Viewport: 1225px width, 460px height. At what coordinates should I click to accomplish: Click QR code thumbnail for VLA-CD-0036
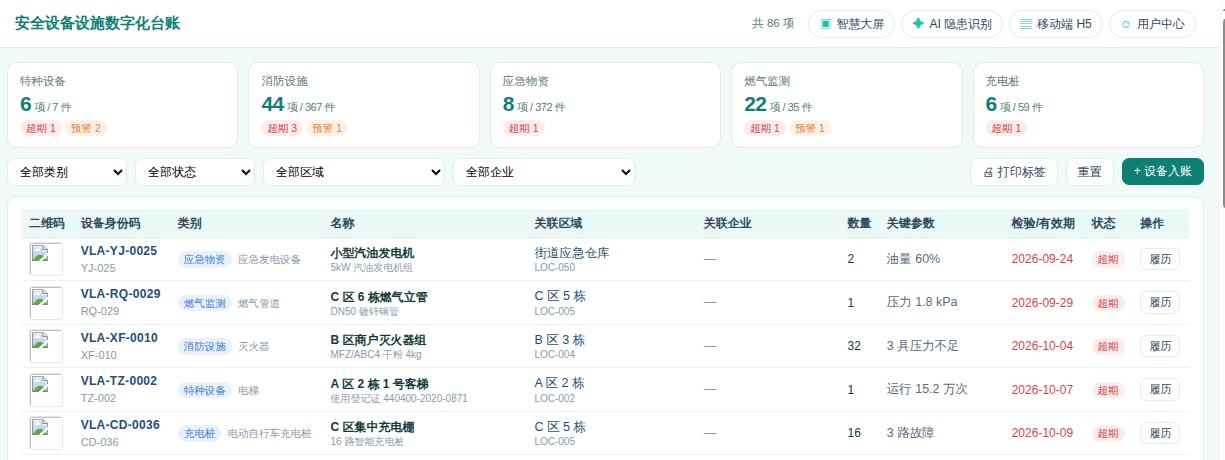point(47,433)
